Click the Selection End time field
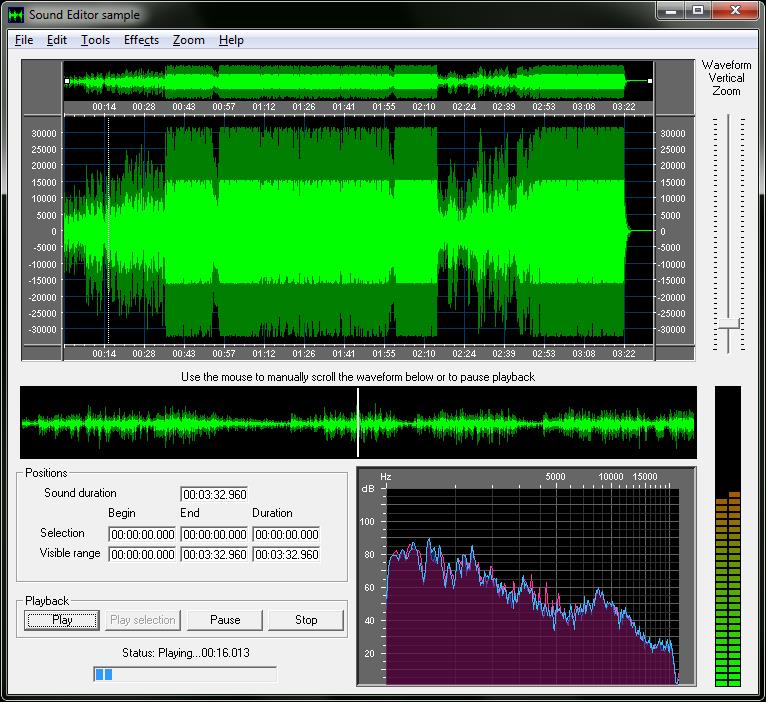 (x=214, y=535)
